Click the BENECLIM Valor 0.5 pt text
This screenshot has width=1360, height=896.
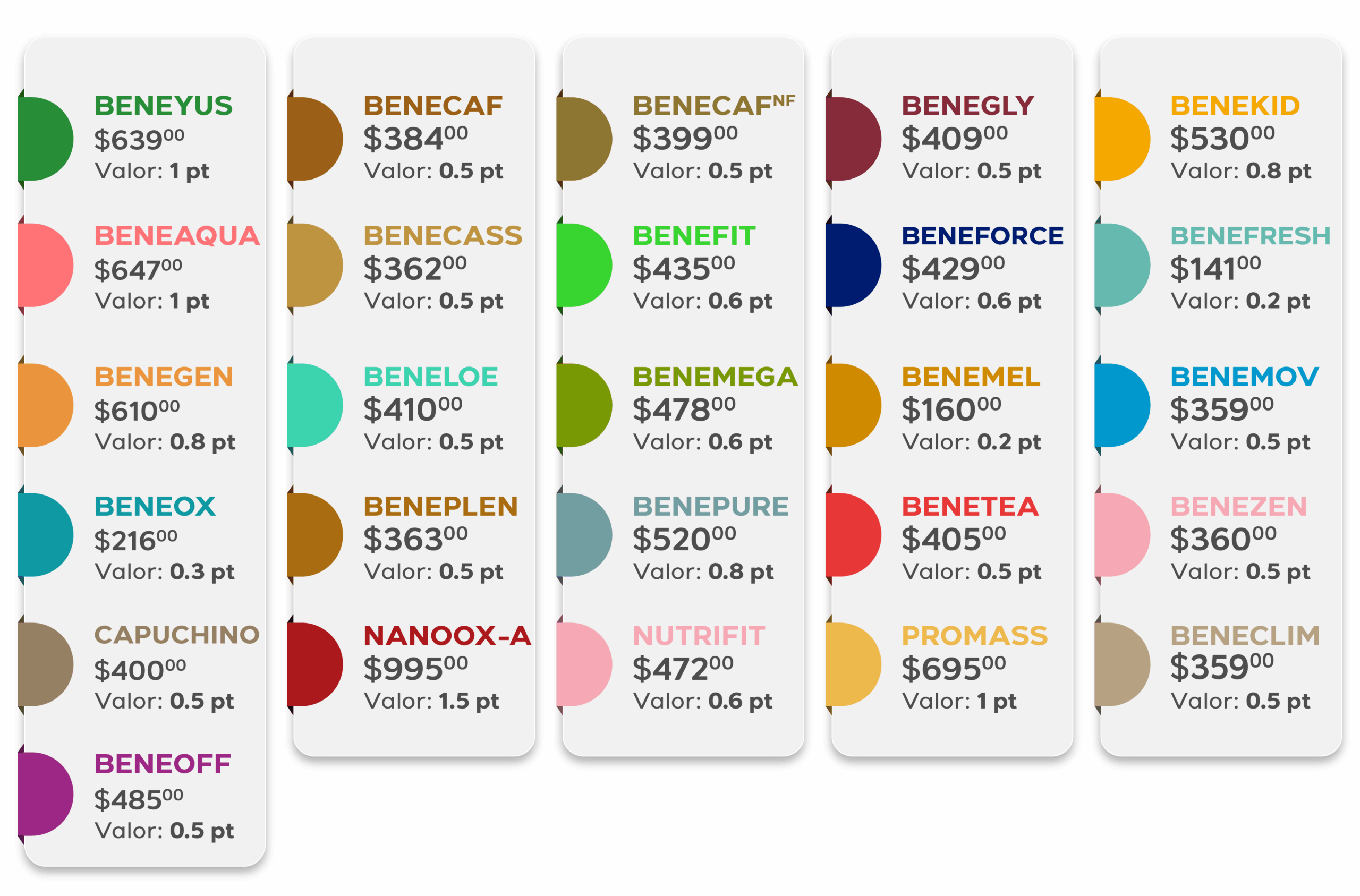(x=1240, y=701)
